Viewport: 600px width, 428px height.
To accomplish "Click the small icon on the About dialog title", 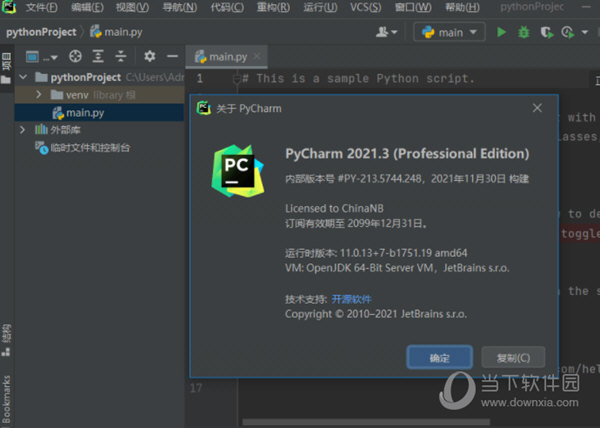I will click(204, 108).
